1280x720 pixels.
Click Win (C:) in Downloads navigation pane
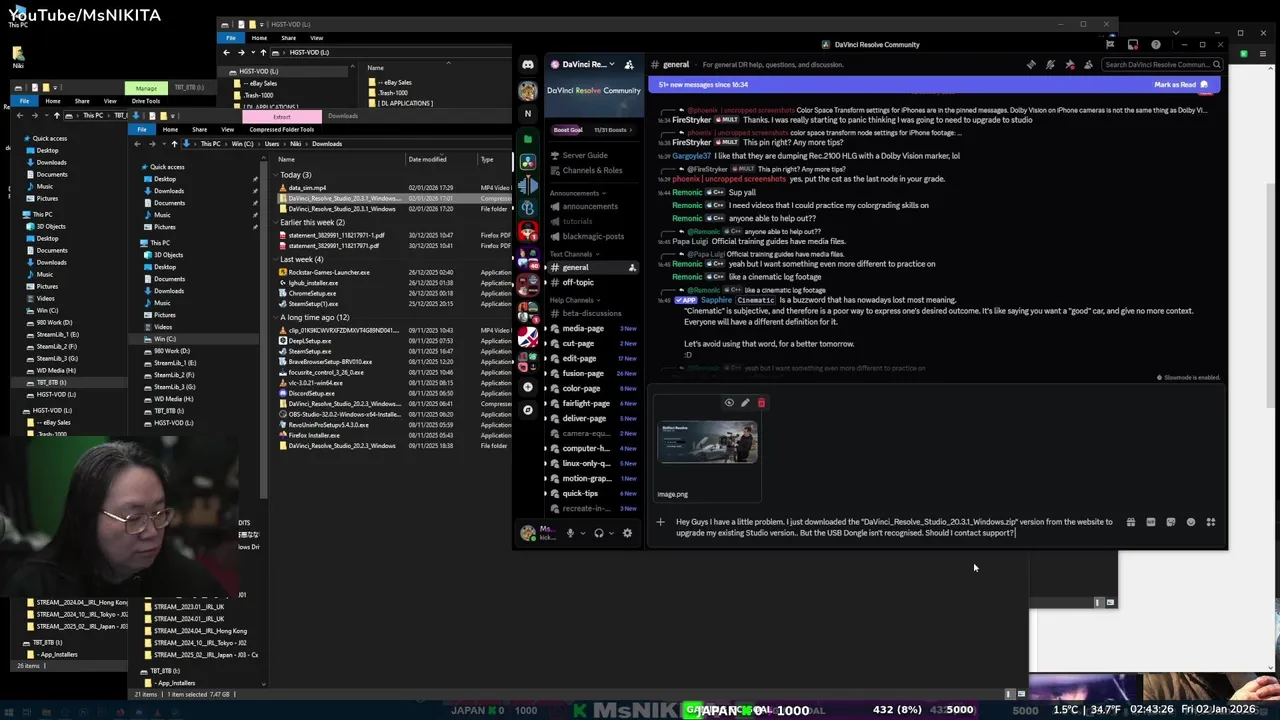pyautogui.click(x=166, y=339)
